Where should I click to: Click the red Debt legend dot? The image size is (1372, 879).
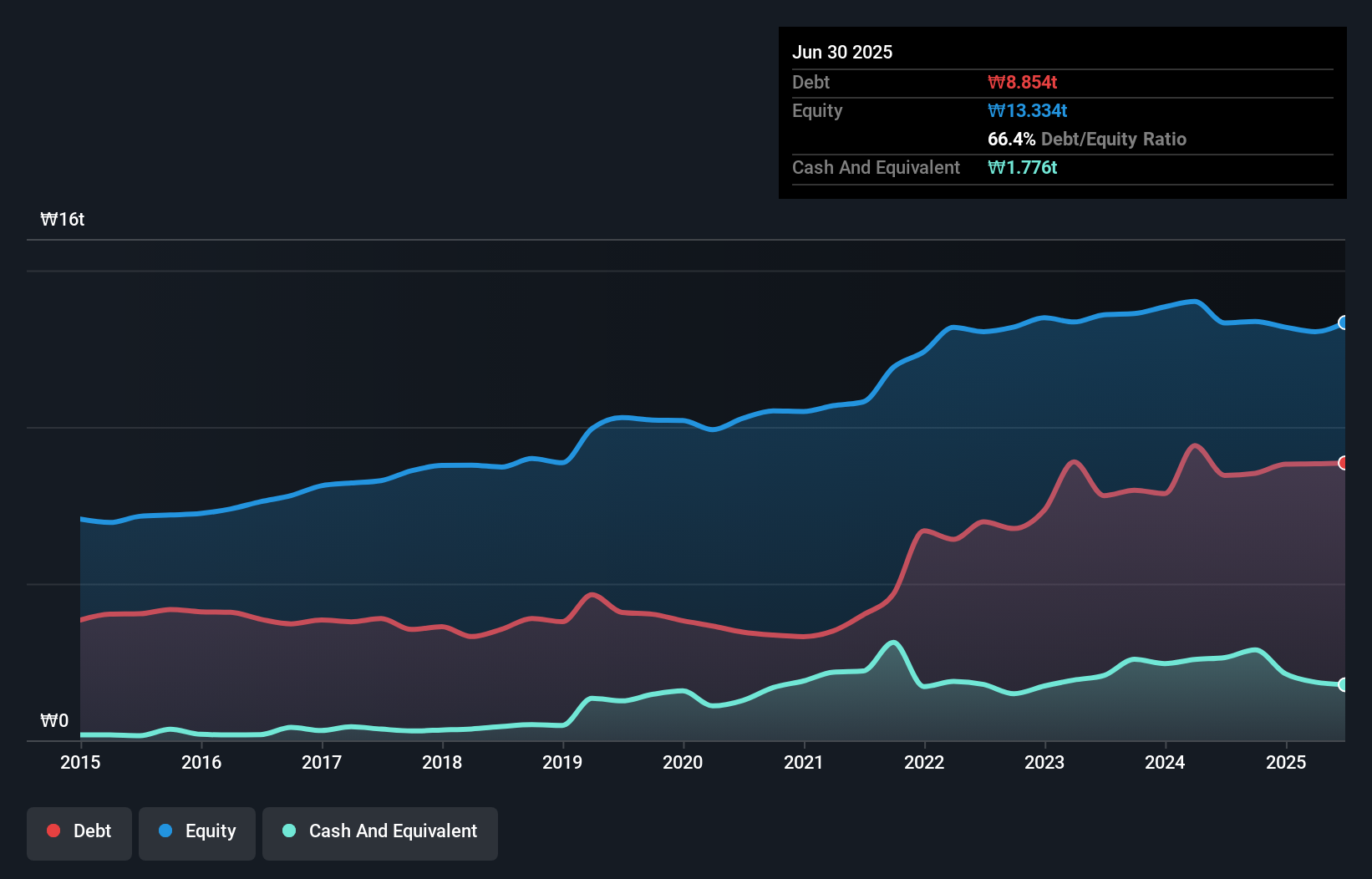click(x=53, y=830)
